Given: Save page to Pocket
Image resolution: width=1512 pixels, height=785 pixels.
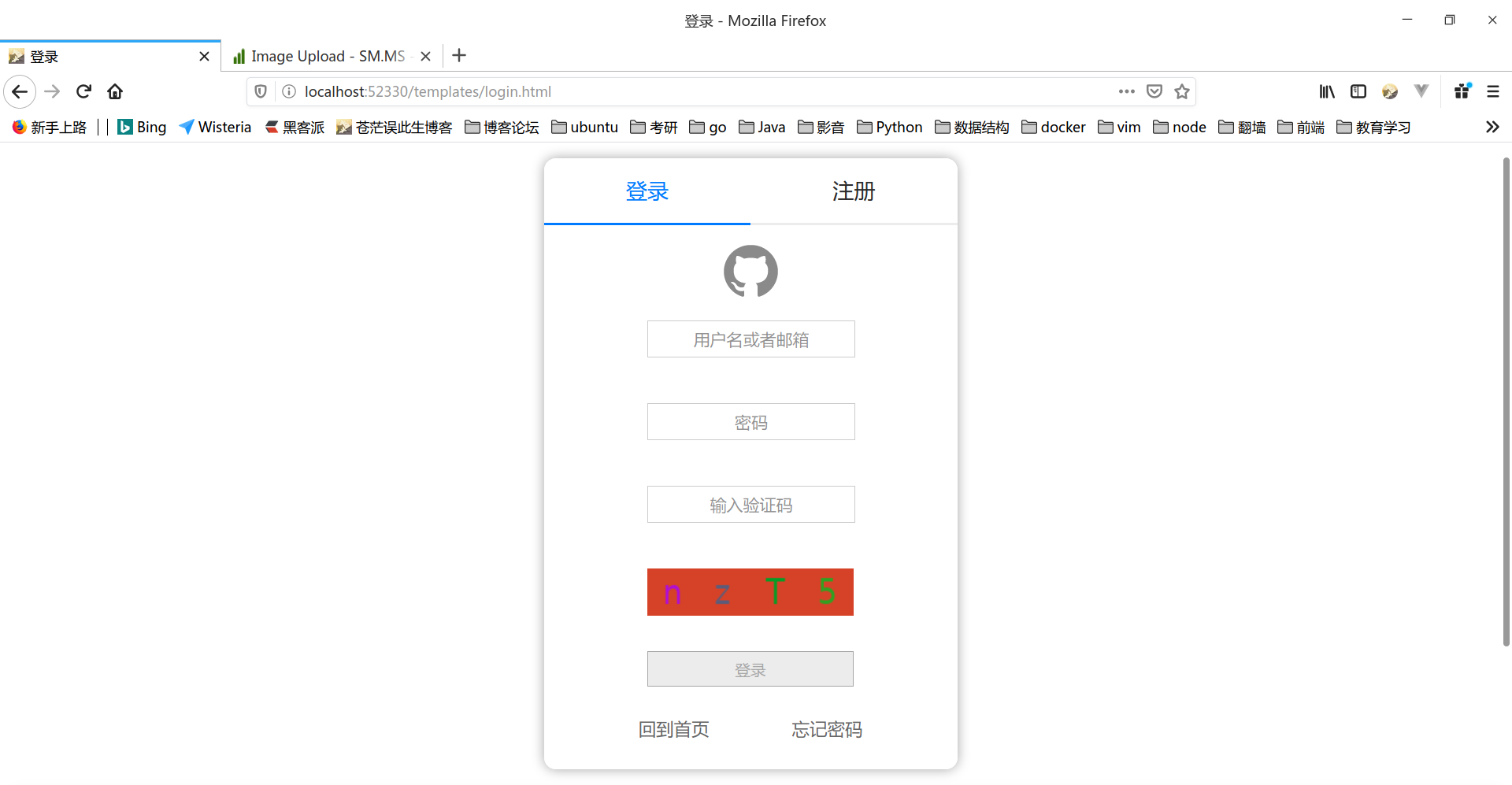Looking at the screenshot, I should tap(1154, 91).
